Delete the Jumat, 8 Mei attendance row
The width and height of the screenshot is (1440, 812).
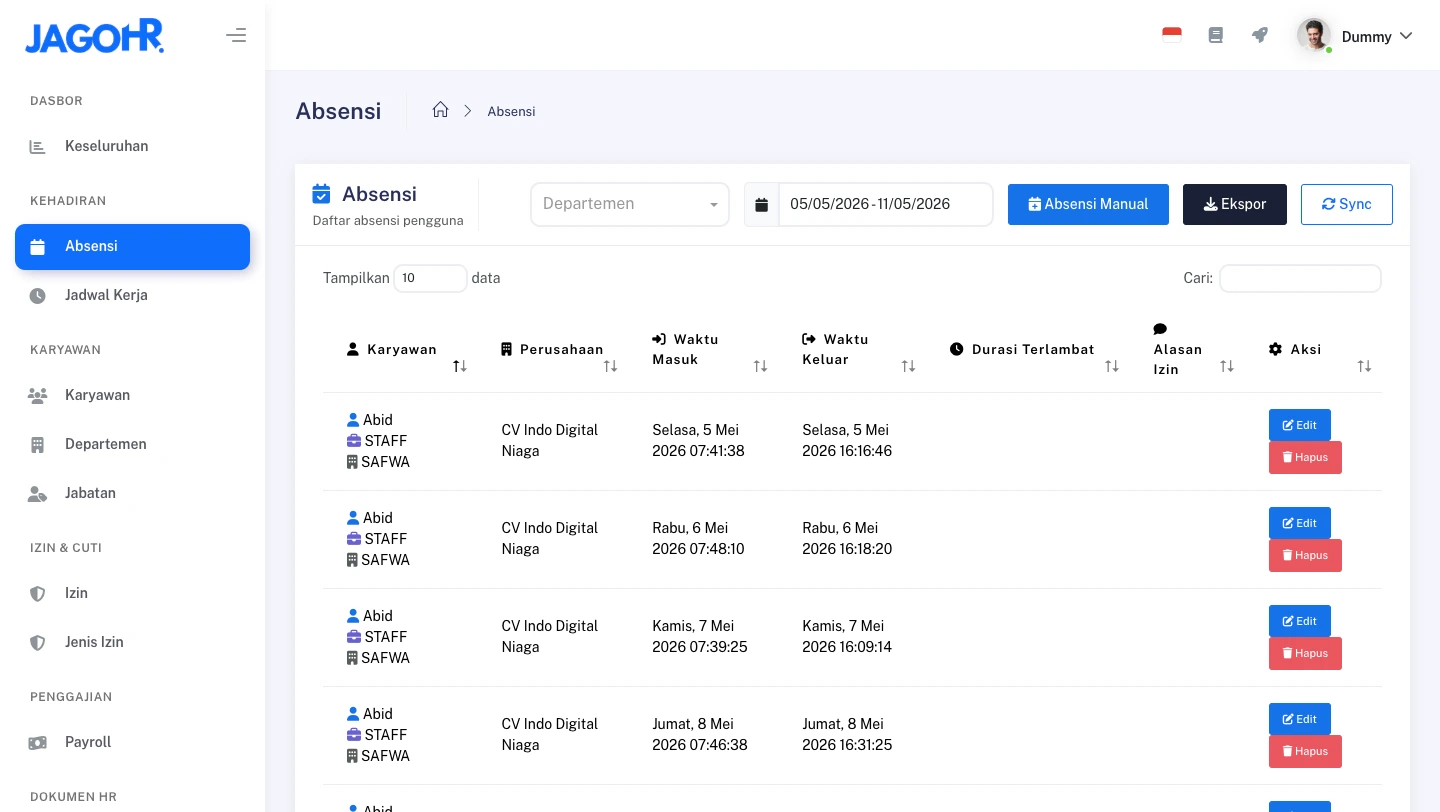pyautogui.click(x=1305, y=751)
